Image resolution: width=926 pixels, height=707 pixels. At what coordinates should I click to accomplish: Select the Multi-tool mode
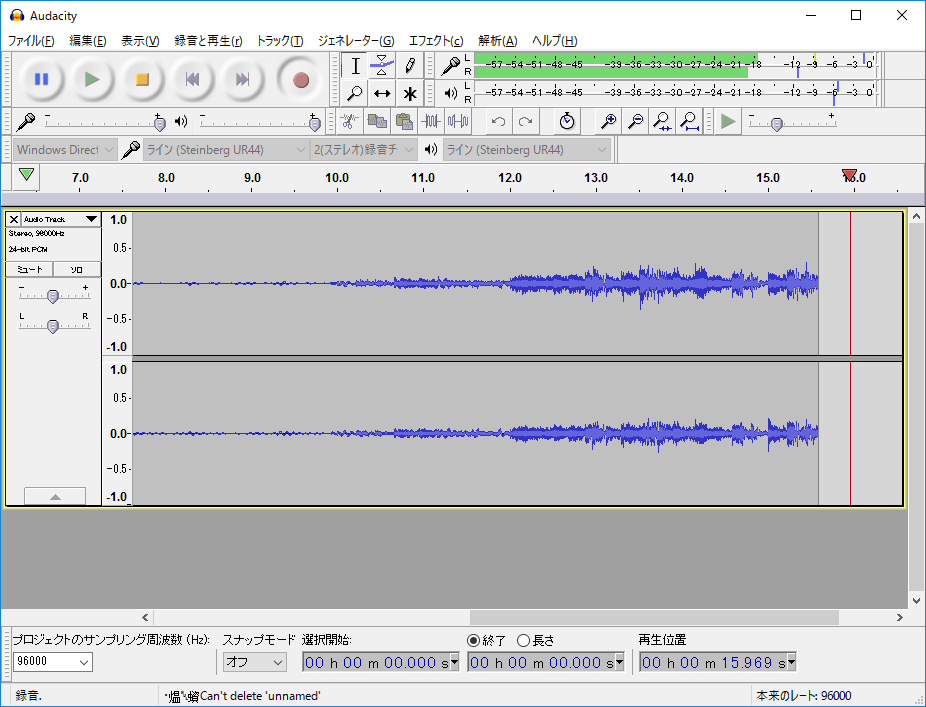point(411,94)
